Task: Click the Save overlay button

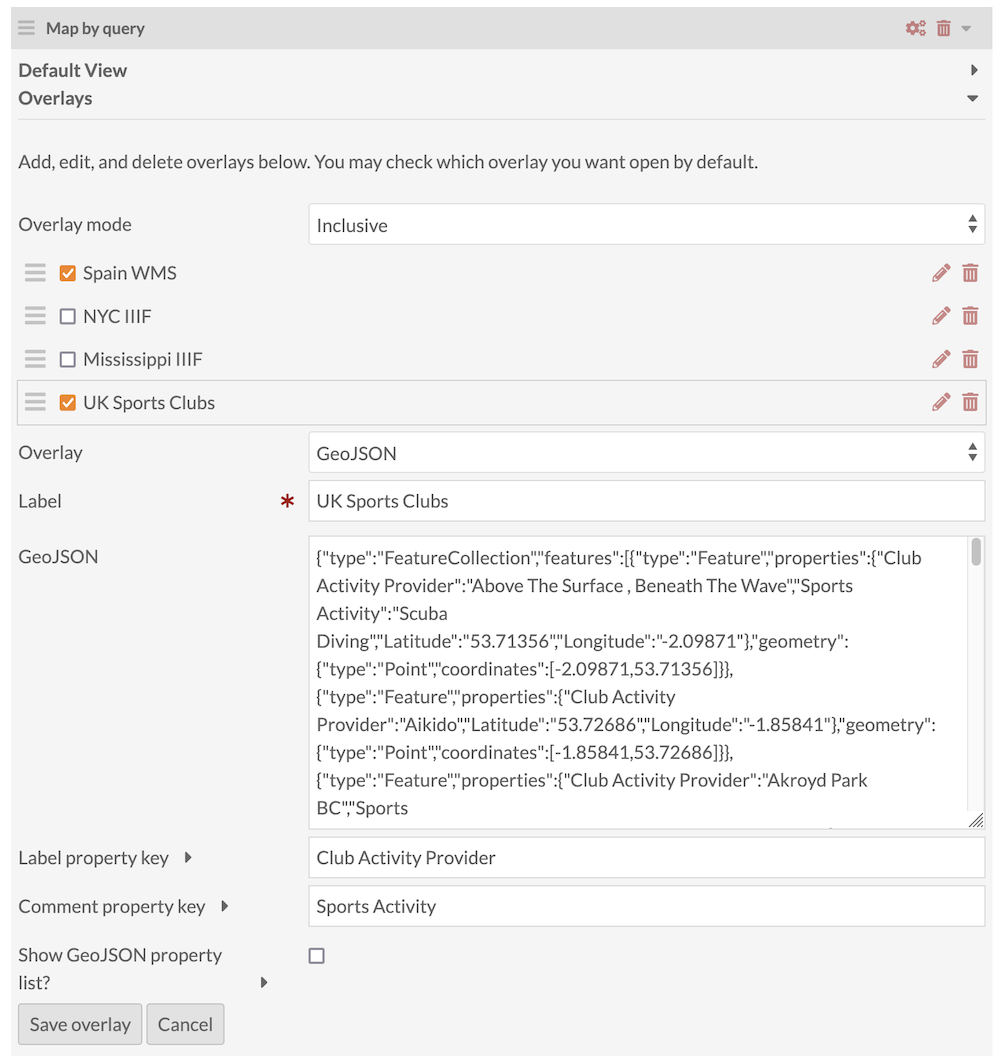Action: [80, 1024]
